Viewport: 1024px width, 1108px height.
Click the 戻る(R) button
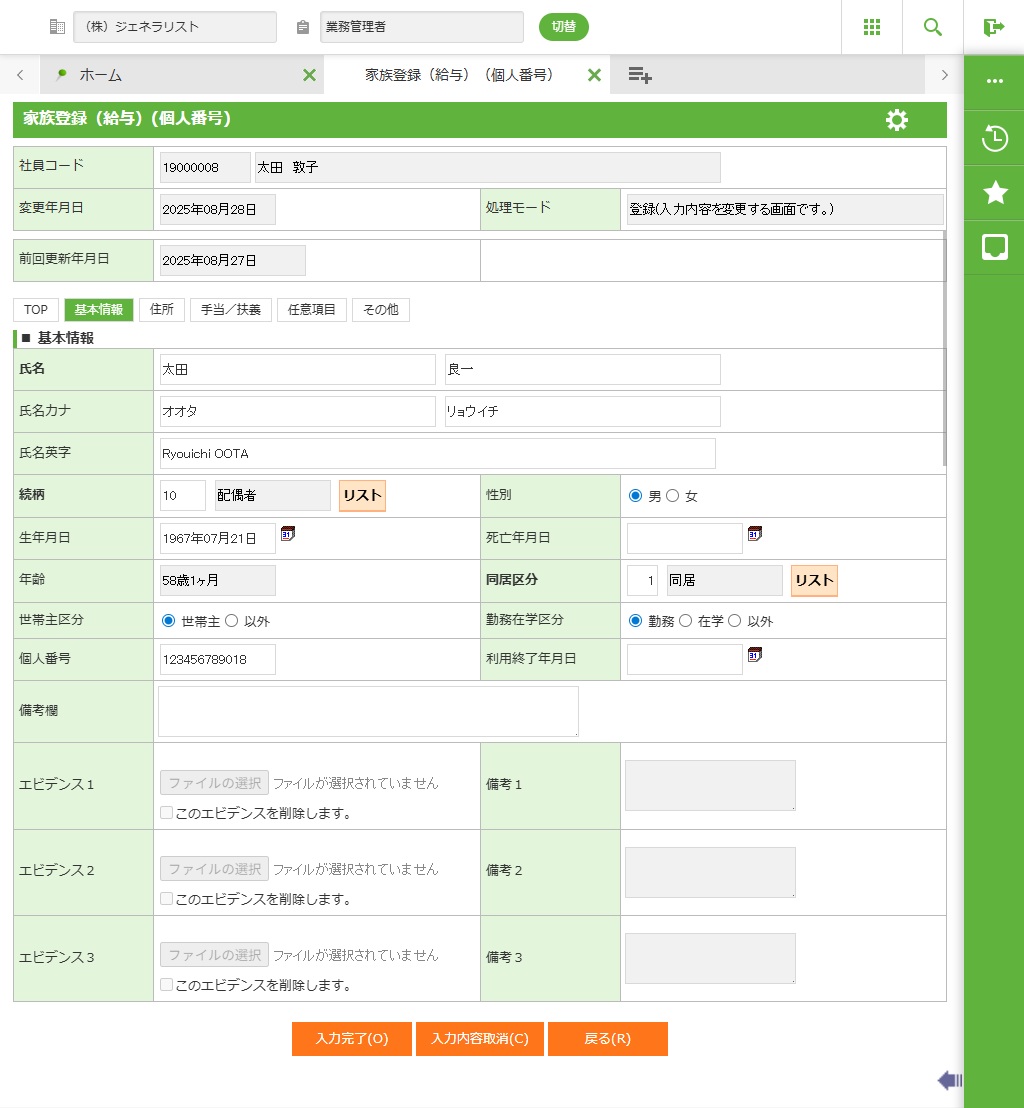click(607, 1039)
